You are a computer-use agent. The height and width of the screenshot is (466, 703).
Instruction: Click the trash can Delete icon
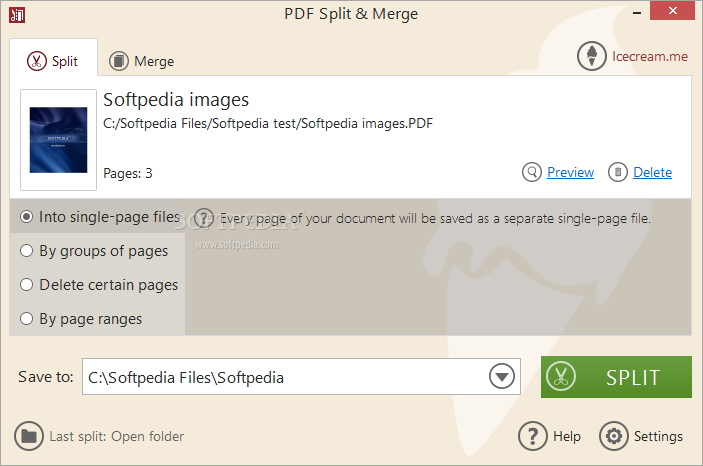coord(617,172)
